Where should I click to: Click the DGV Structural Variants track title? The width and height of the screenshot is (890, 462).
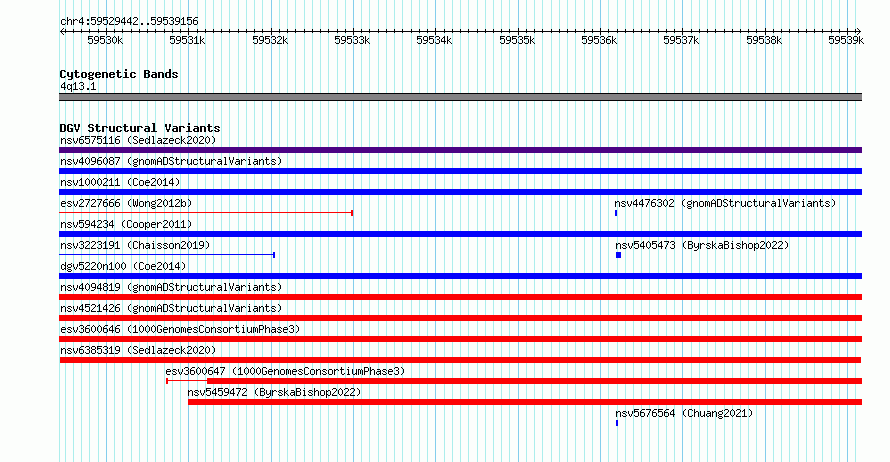click(x=140, y=128)
